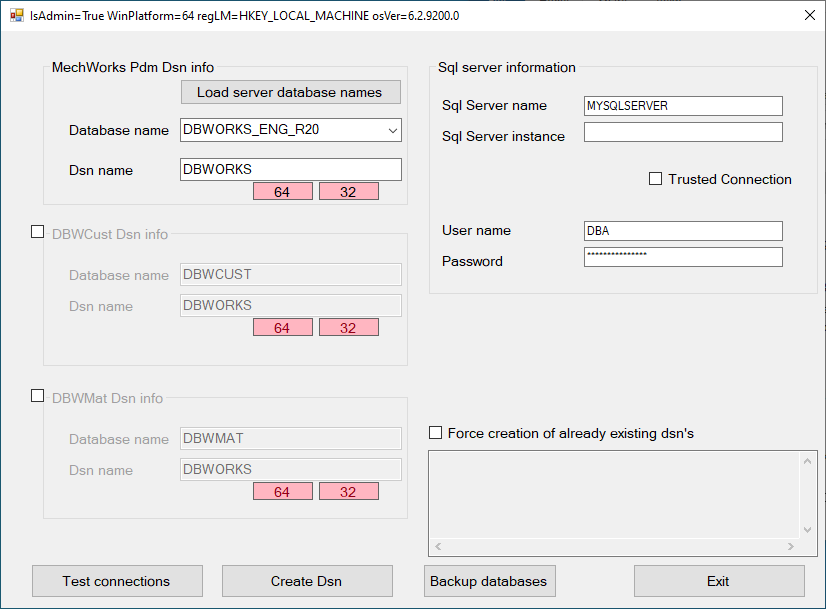Screen dimensions: 826x609
Task: Click the DBWCUST database name field
Action: (290, 274)
